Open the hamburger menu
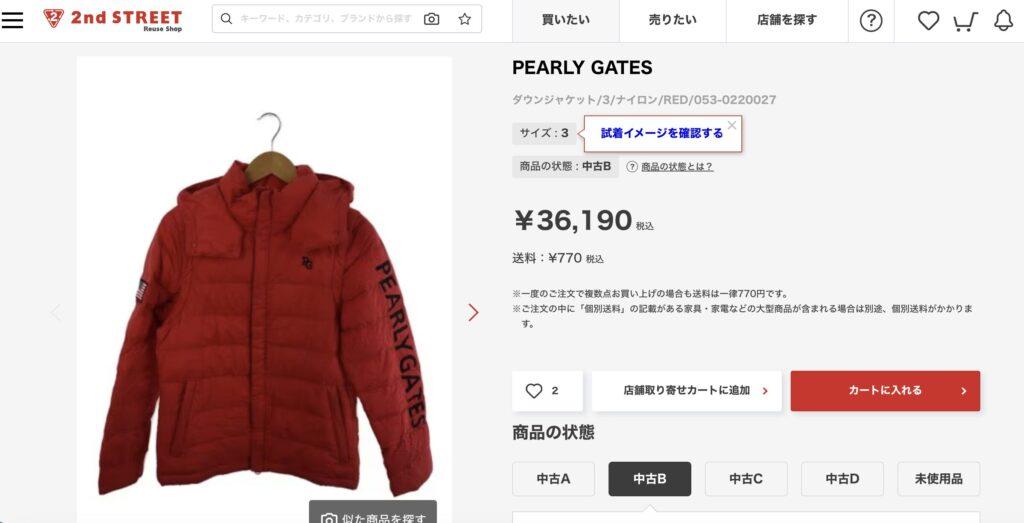The width and height of the screenshot is (1024, 523). tap(12, 20)
